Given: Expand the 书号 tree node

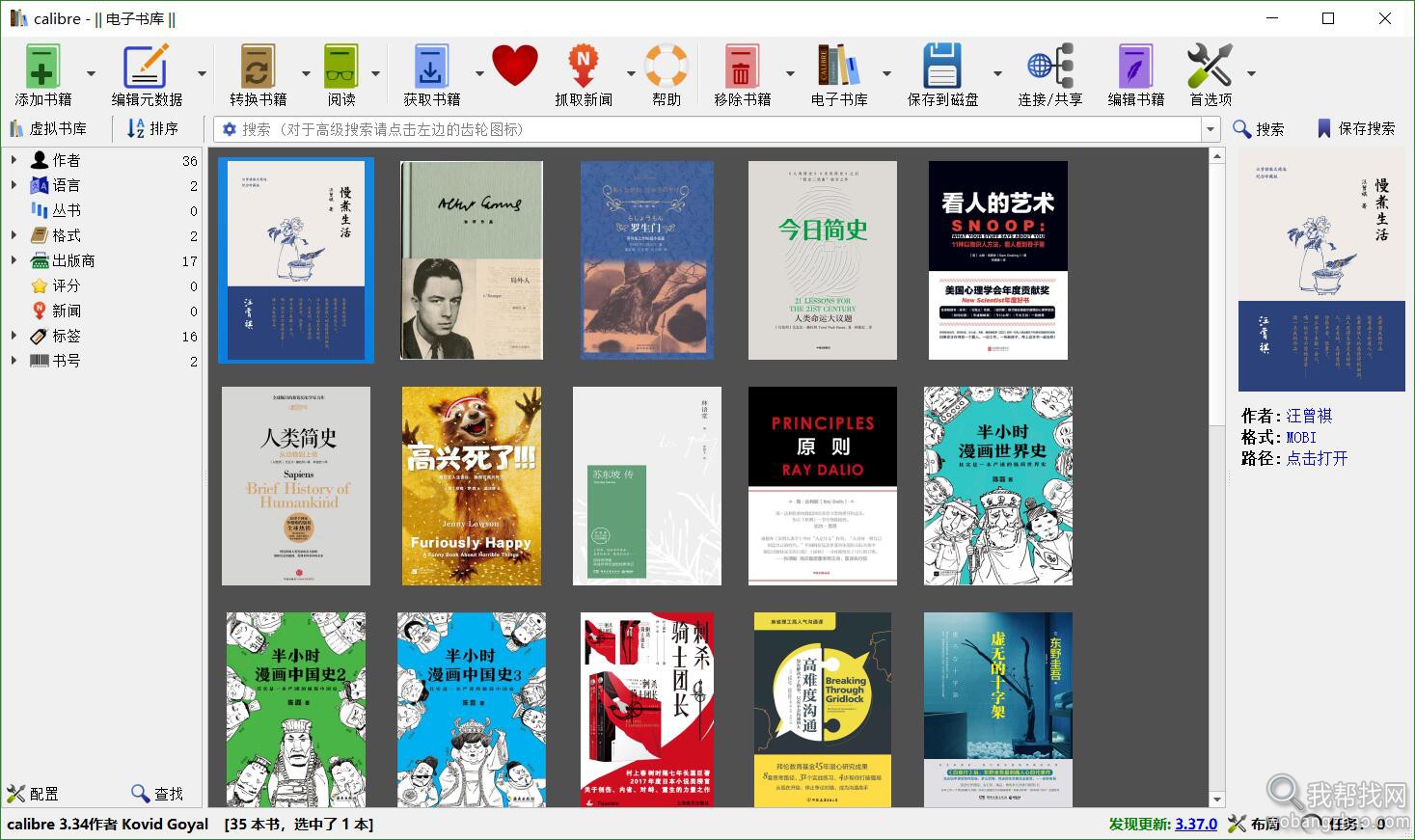Looking at the screenshot, I should tap(14, 361).
